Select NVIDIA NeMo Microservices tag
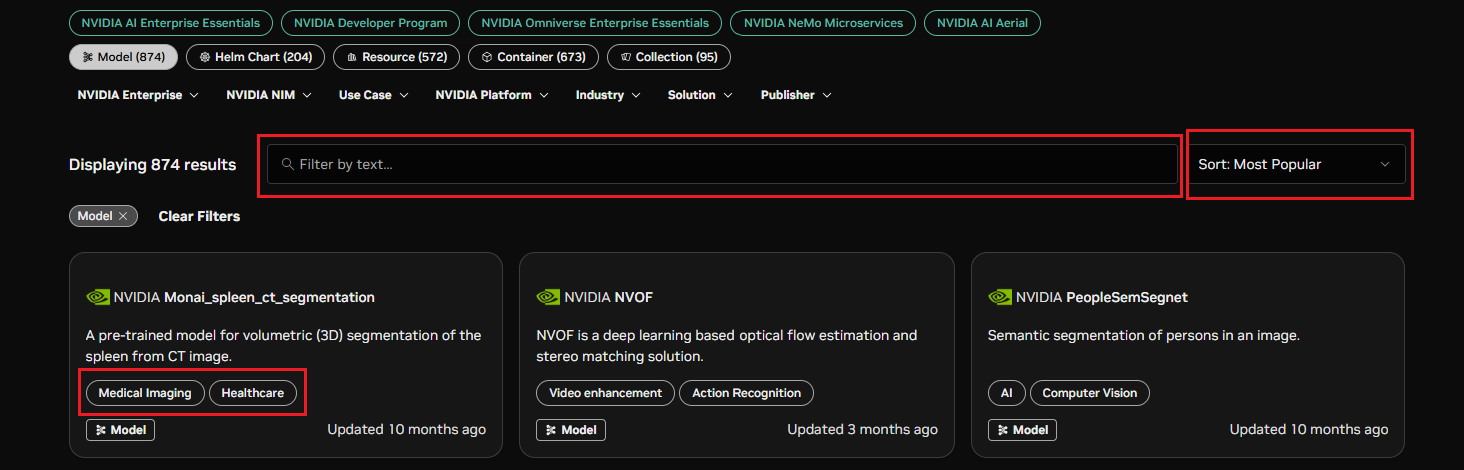1464x470 pixels. 823,23
